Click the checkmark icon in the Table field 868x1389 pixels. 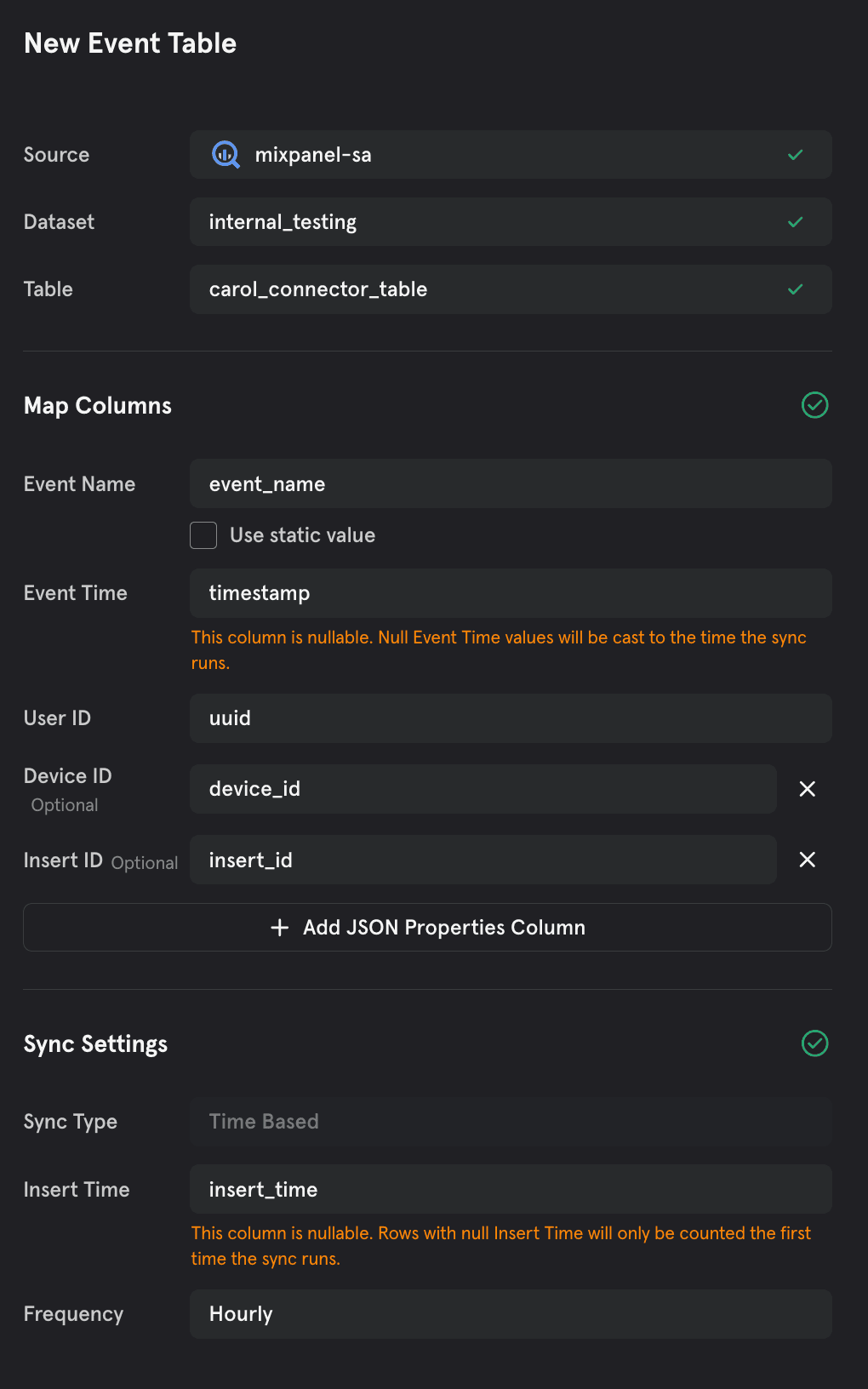coord(796,289)
